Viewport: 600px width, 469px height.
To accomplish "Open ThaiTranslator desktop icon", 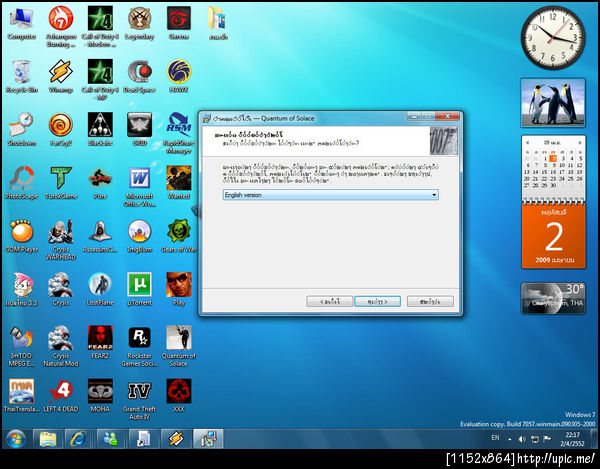I will (x=21, y=396).
